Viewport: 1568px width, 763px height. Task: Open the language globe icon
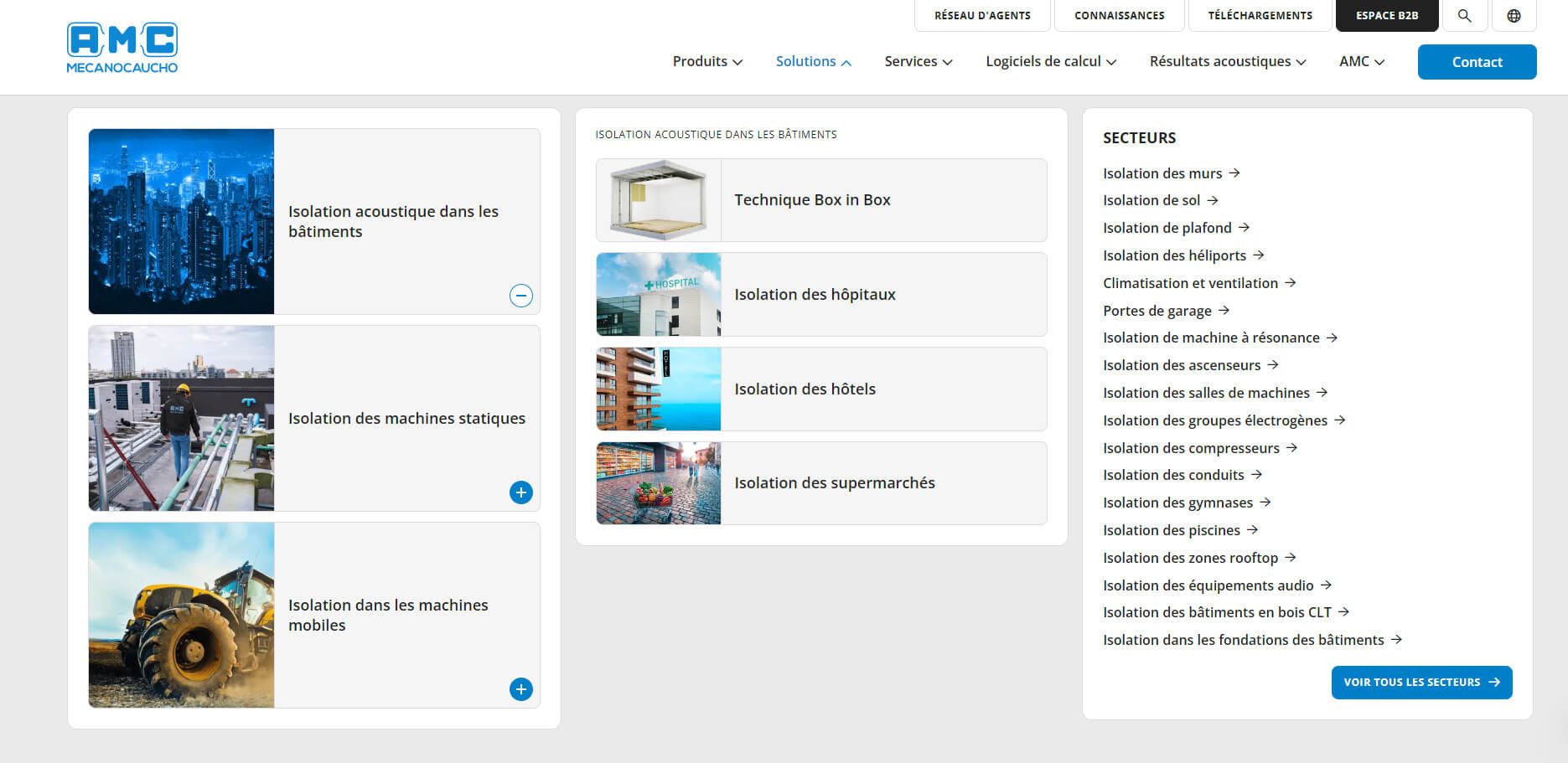coord(1514,16)
